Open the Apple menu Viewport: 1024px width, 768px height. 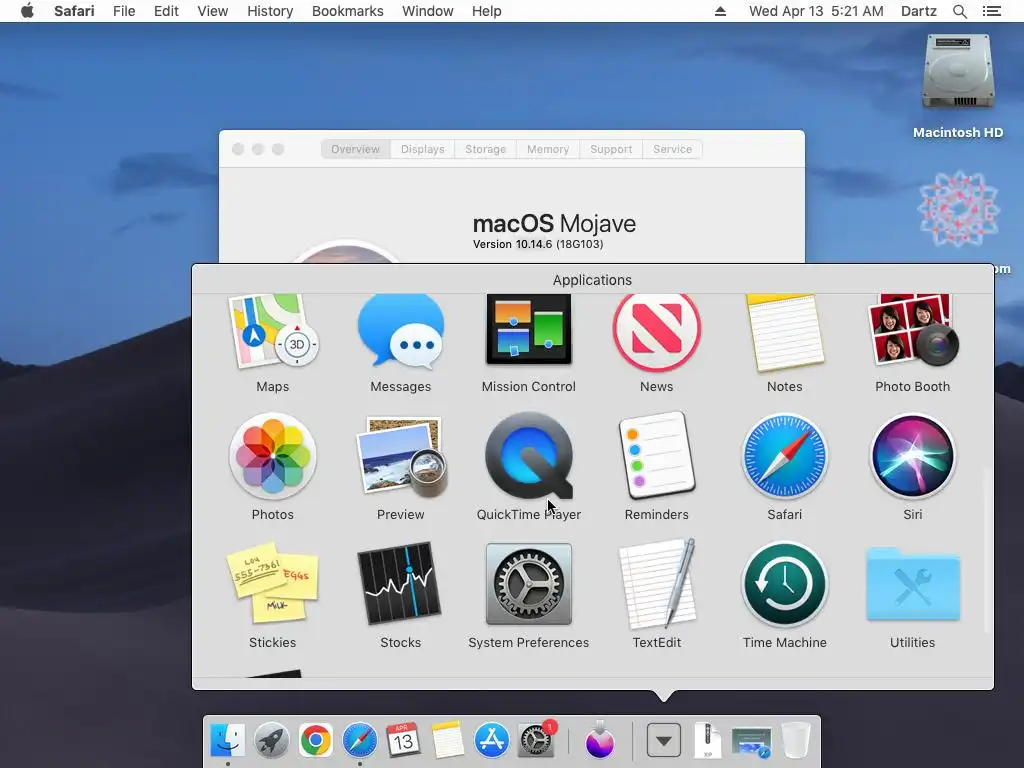(27, 11)
